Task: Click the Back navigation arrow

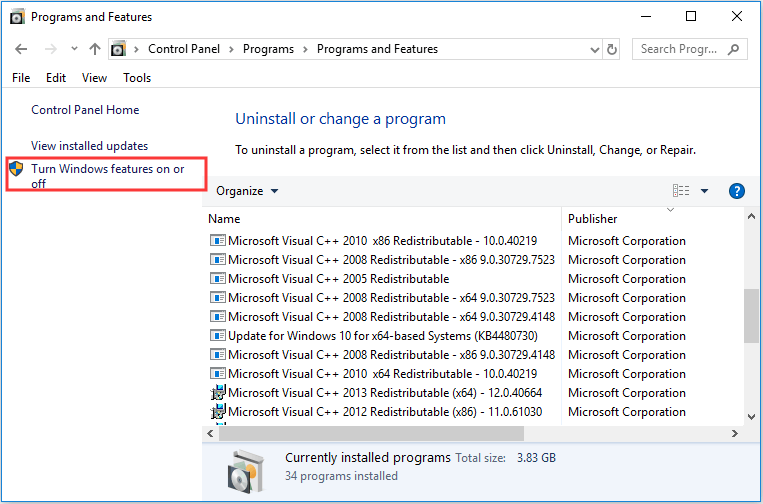Action: click(21, 49)
